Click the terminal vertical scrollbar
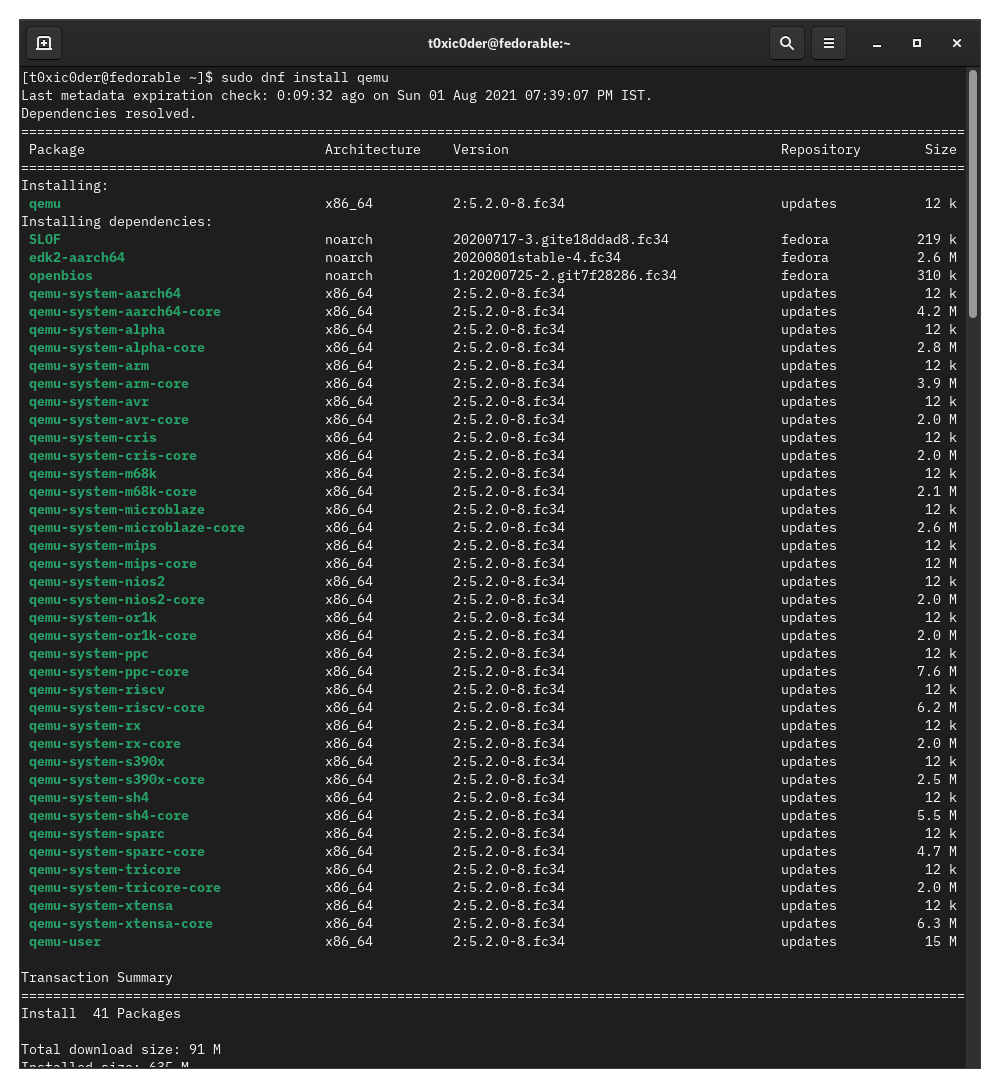Screen dimensions: 1000x1088 973,194
